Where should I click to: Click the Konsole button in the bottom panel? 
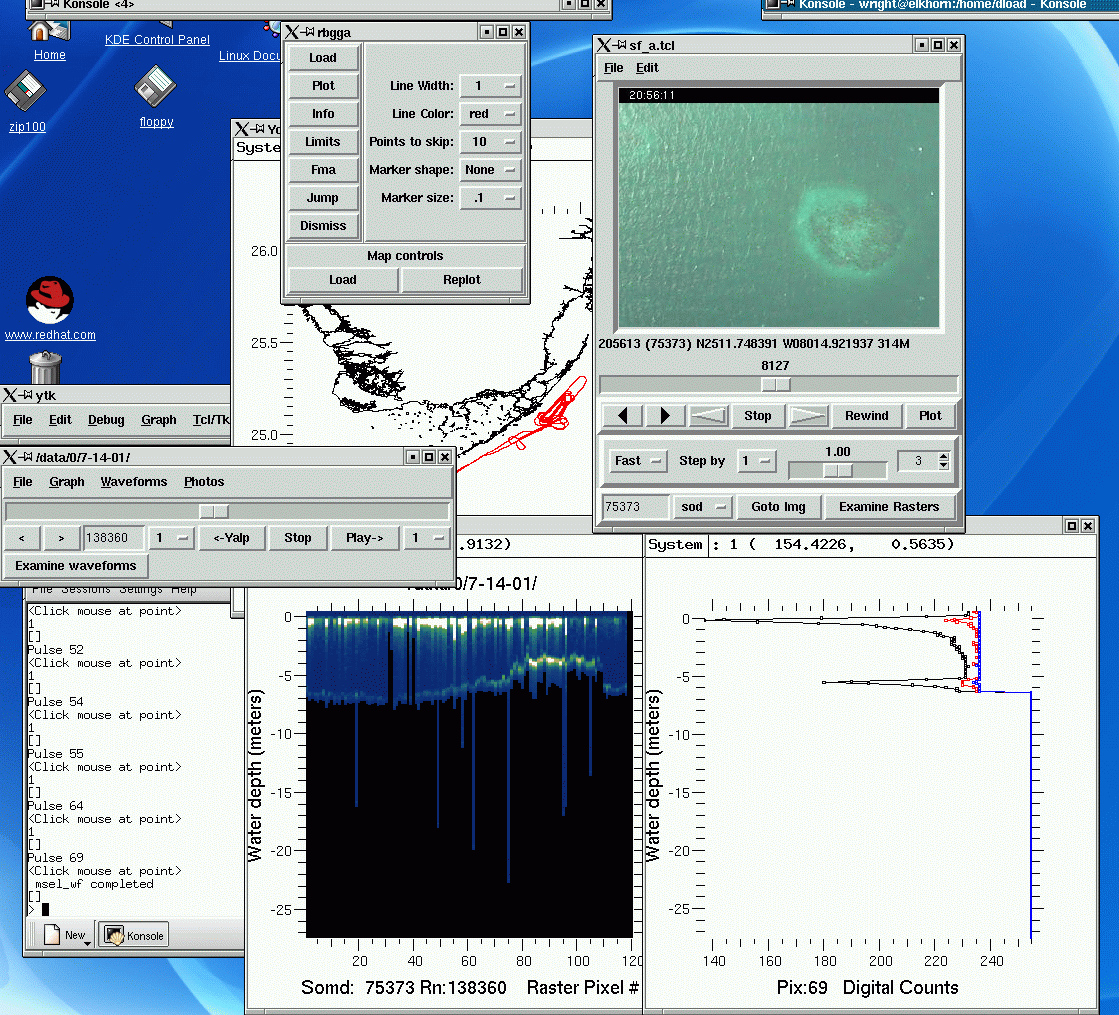point(134,935)
